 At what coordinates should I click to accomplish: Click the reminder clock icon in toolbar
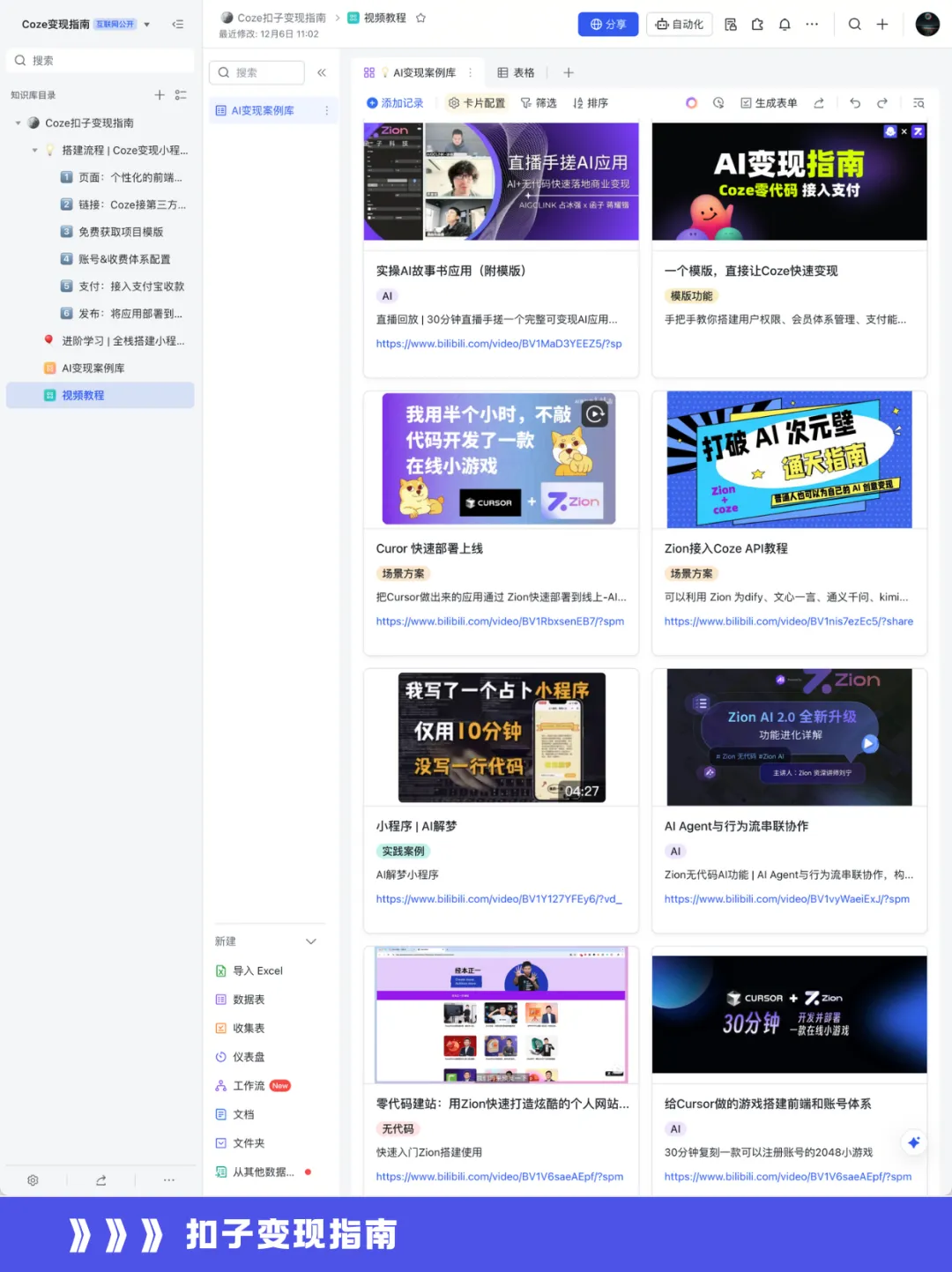coord(718,104)
